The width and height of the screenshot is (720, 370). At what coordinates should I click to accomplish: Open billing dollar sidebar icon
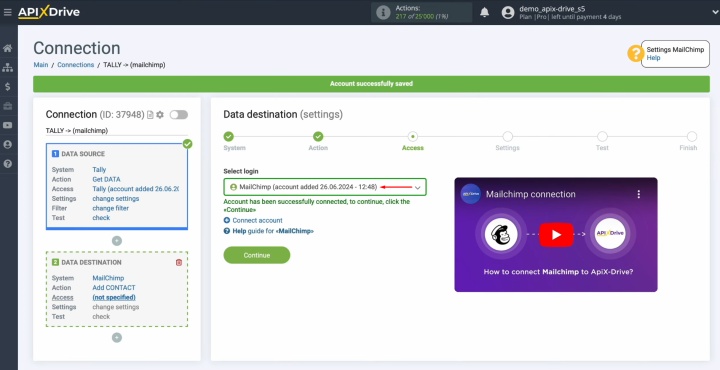7,87
